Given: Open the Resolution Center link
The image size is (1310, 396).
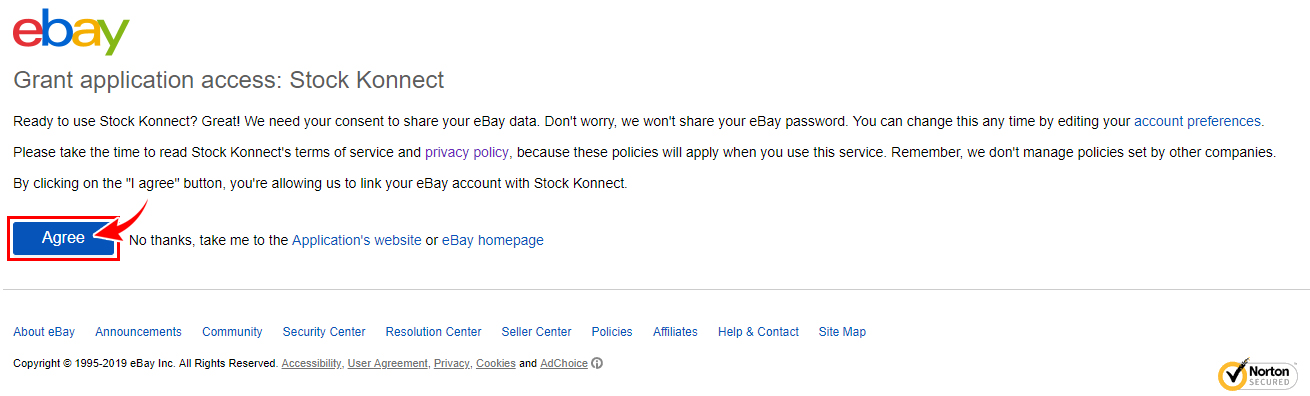Looking at the screenshot, I should (x=433, y=332).
